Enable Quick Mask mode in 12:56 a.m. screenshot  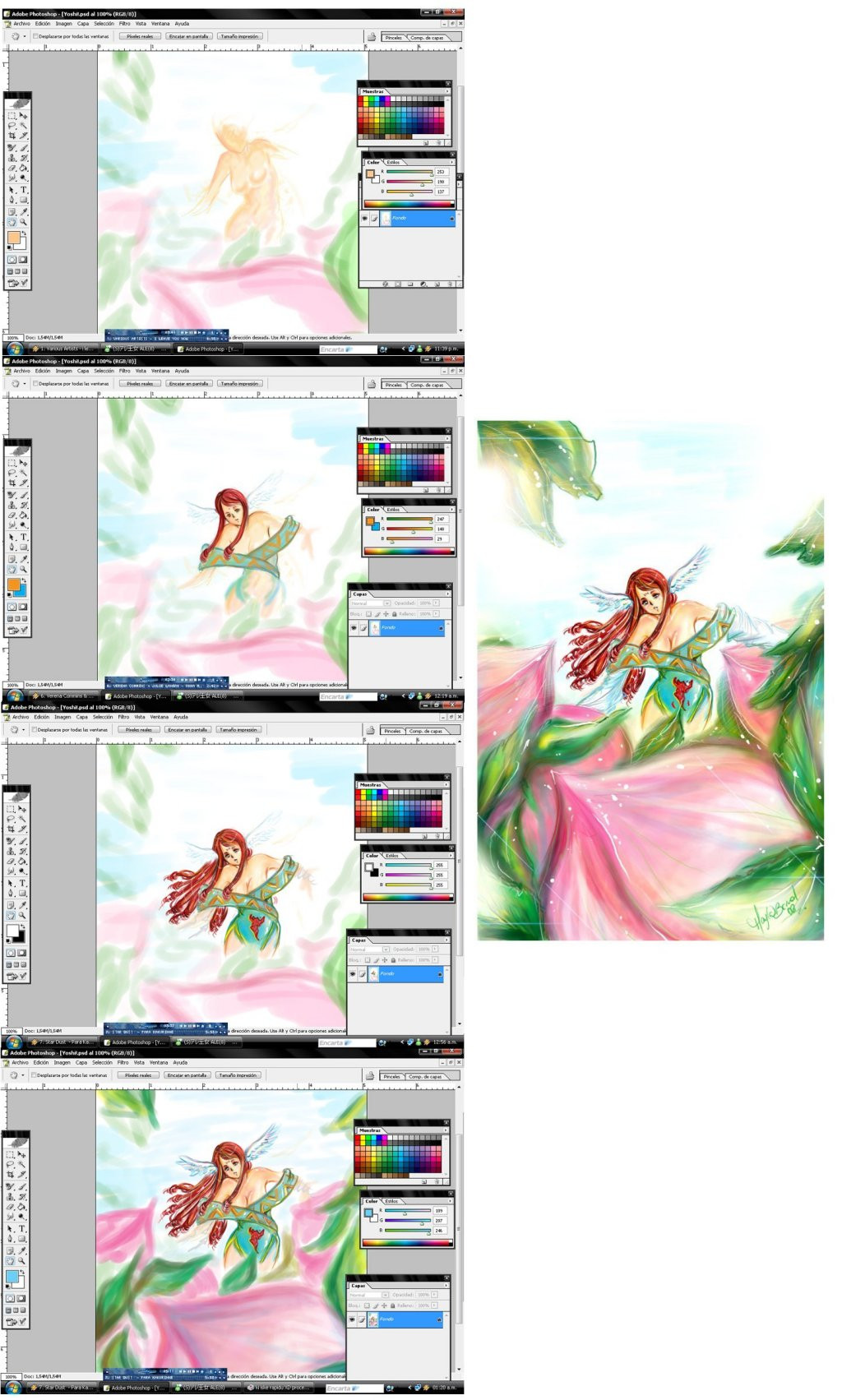click(x=23, y=953)
